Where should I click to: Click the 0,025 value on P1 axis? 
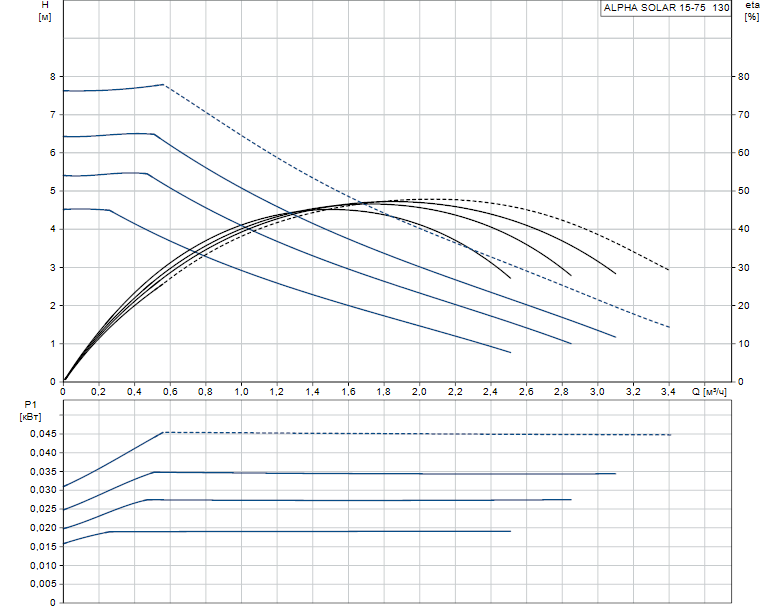pos(43,509)
